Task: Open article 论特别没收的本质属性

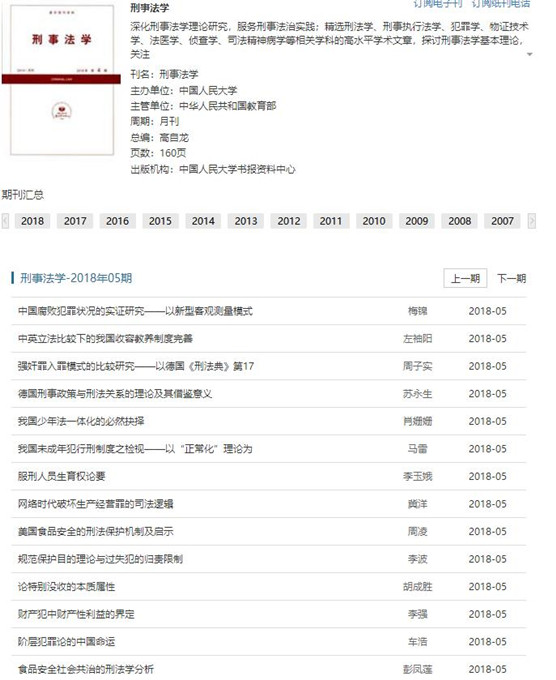Action: (x=66, y=587)
